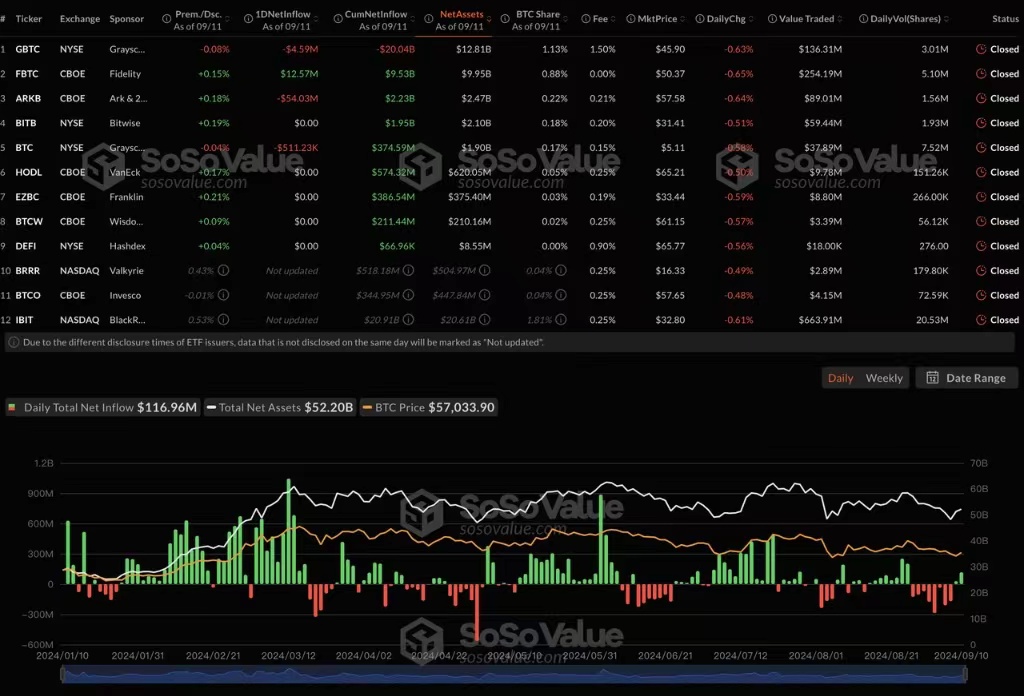
Task: Switch chart to Weekly view
Action: [883, 378]
